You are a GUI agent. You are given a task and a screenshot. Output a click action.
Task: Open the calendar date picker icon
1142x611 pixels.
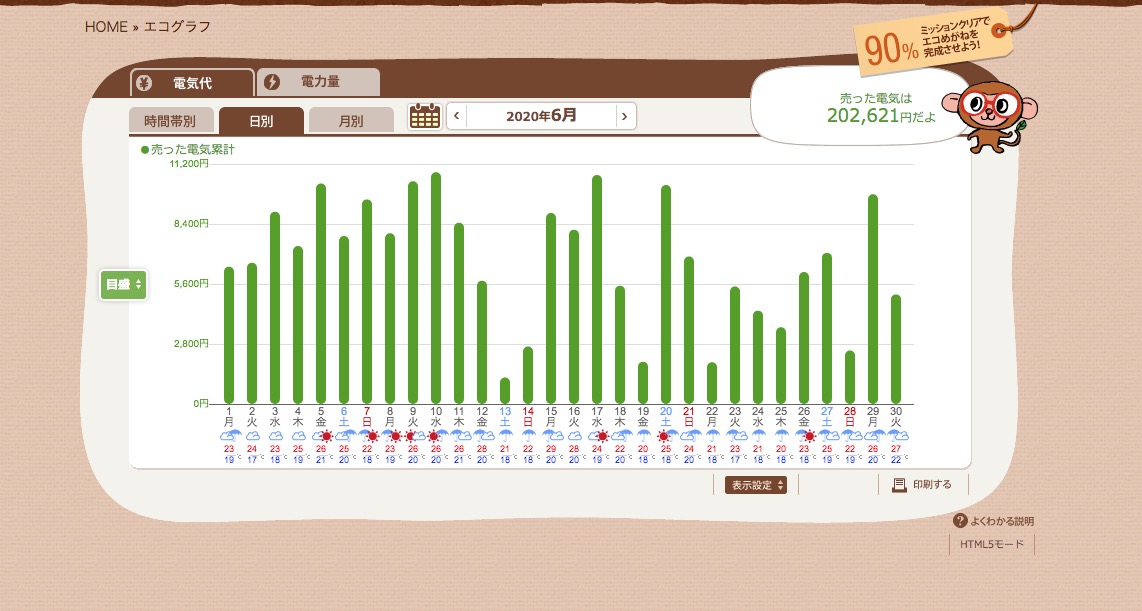(x=425, y=117)
